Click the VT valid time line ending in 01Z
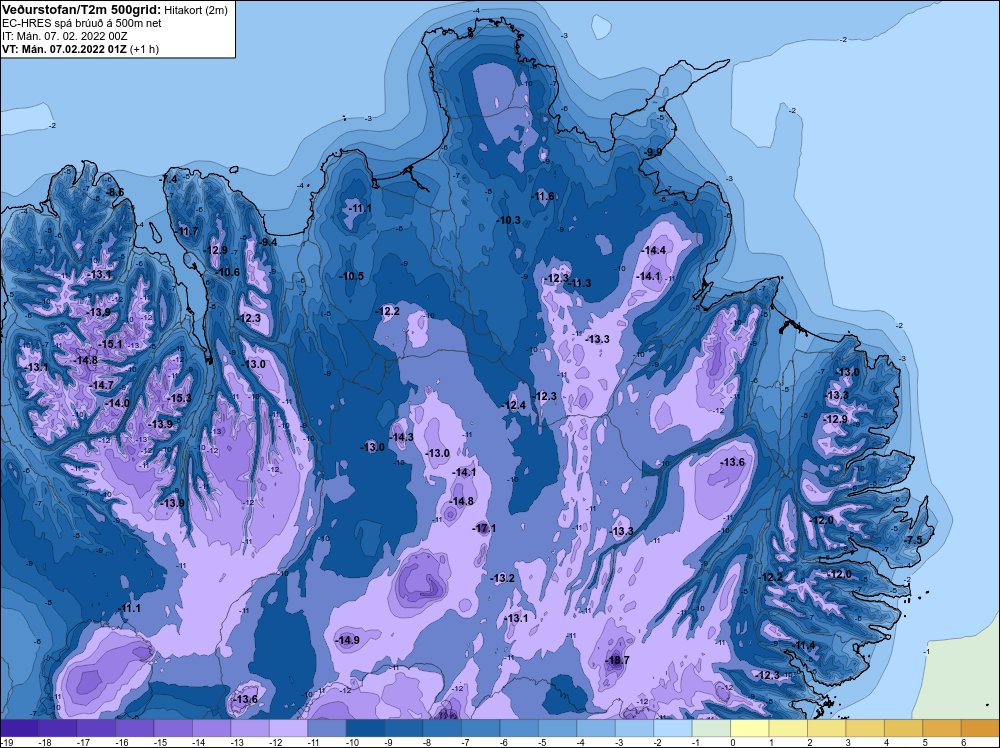The image size is (1000, 748). point(65,48)
